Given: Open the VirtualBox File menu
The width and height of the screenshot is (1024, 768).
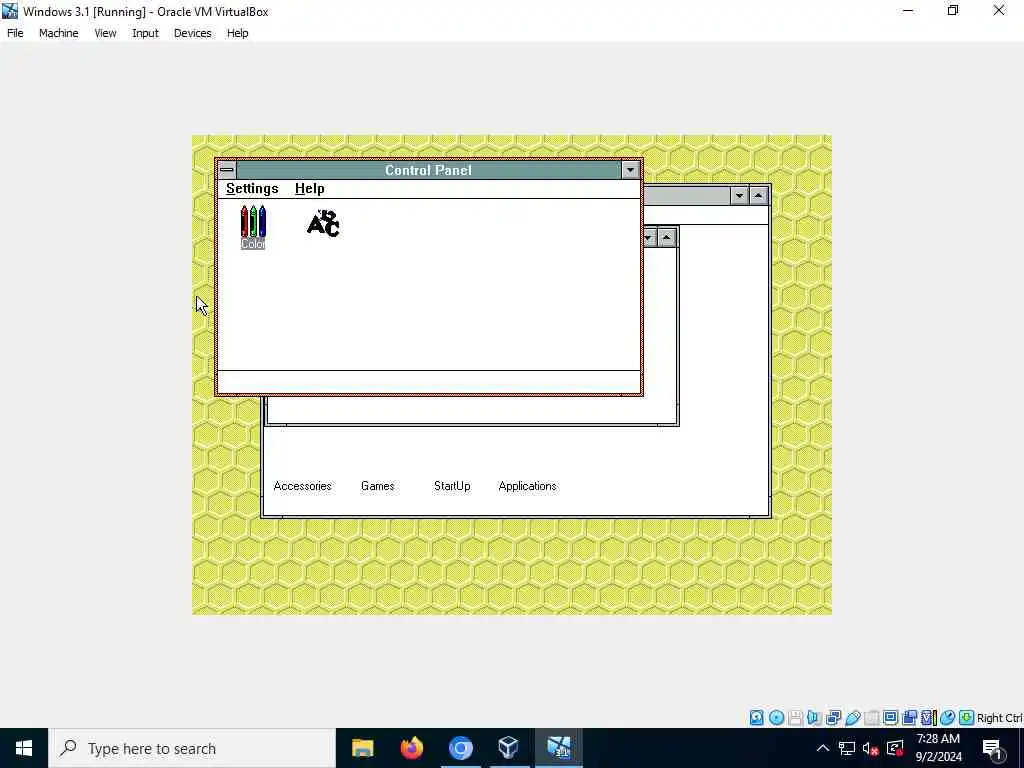Looking at the screenshot, I should pyautogui.click(x=15, y=33).
